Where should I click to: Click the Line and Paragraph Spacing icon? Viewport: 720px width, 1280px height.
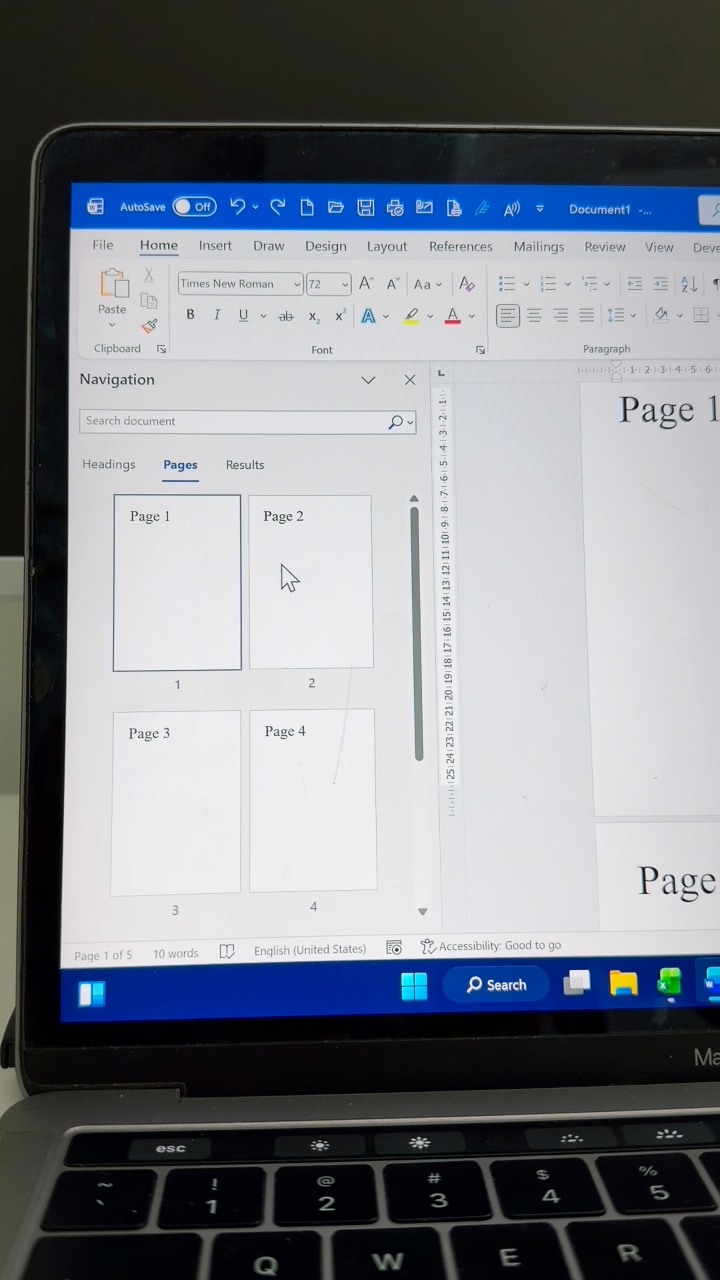tap(616, 316)
